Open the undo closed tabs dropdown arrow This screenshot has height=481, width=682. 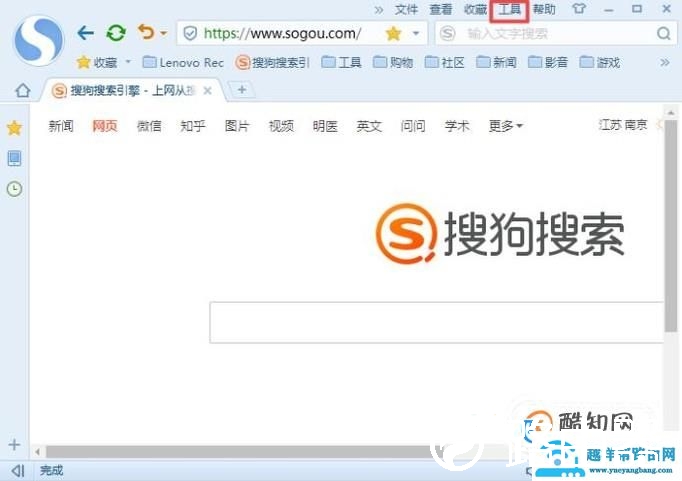pos(163,33)
